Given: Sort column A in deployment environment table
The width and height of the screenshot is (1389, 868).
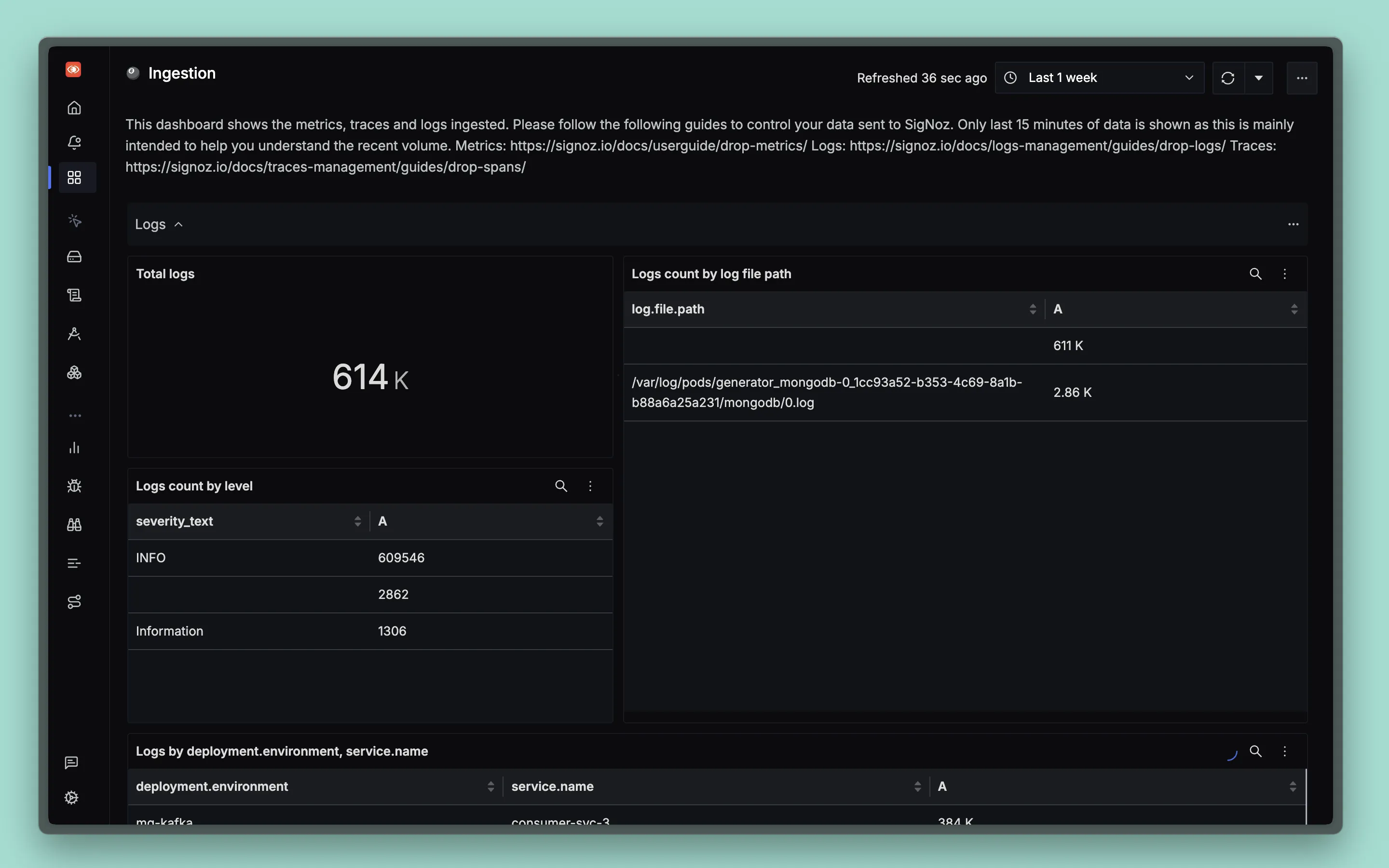Looking at the screenshot, I should click(1293, 787).
